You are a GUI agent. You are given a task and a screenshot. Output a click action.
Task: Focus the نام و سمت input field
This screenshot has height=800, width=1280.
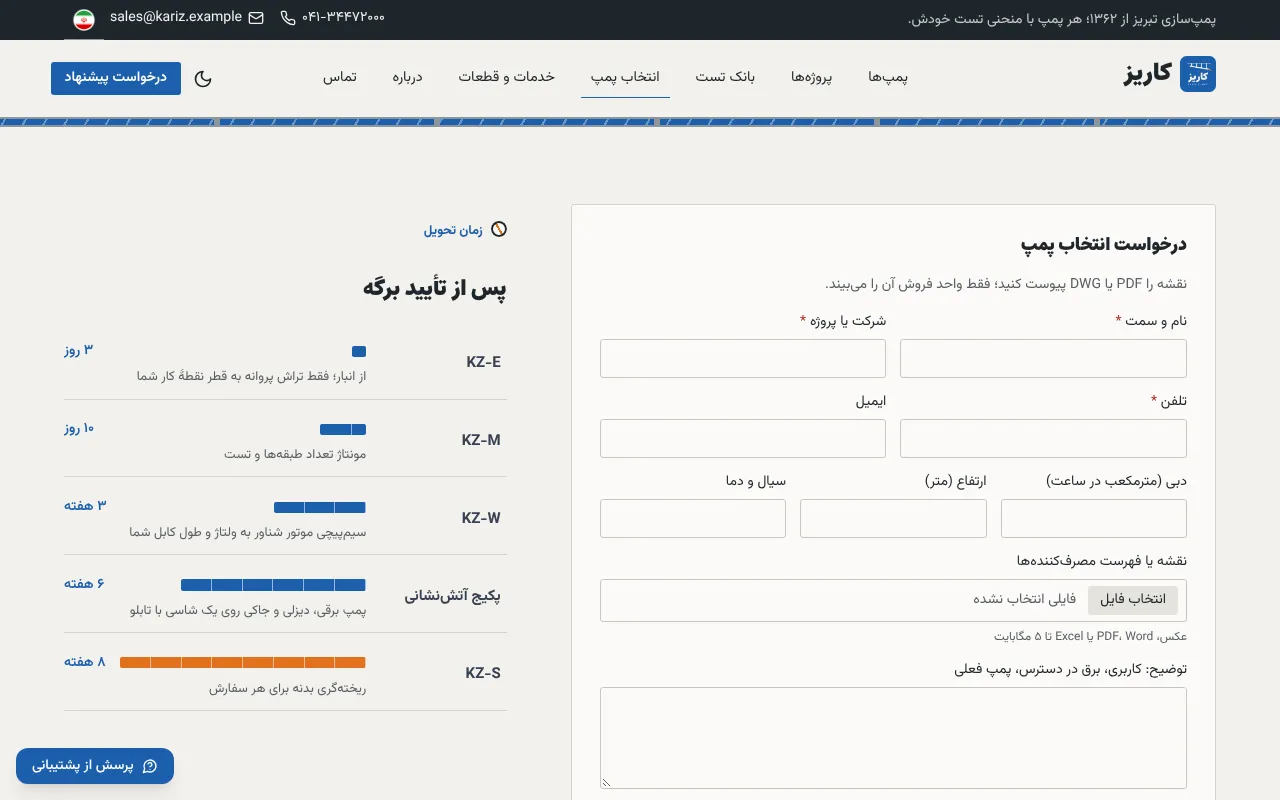coord(1043,358)
